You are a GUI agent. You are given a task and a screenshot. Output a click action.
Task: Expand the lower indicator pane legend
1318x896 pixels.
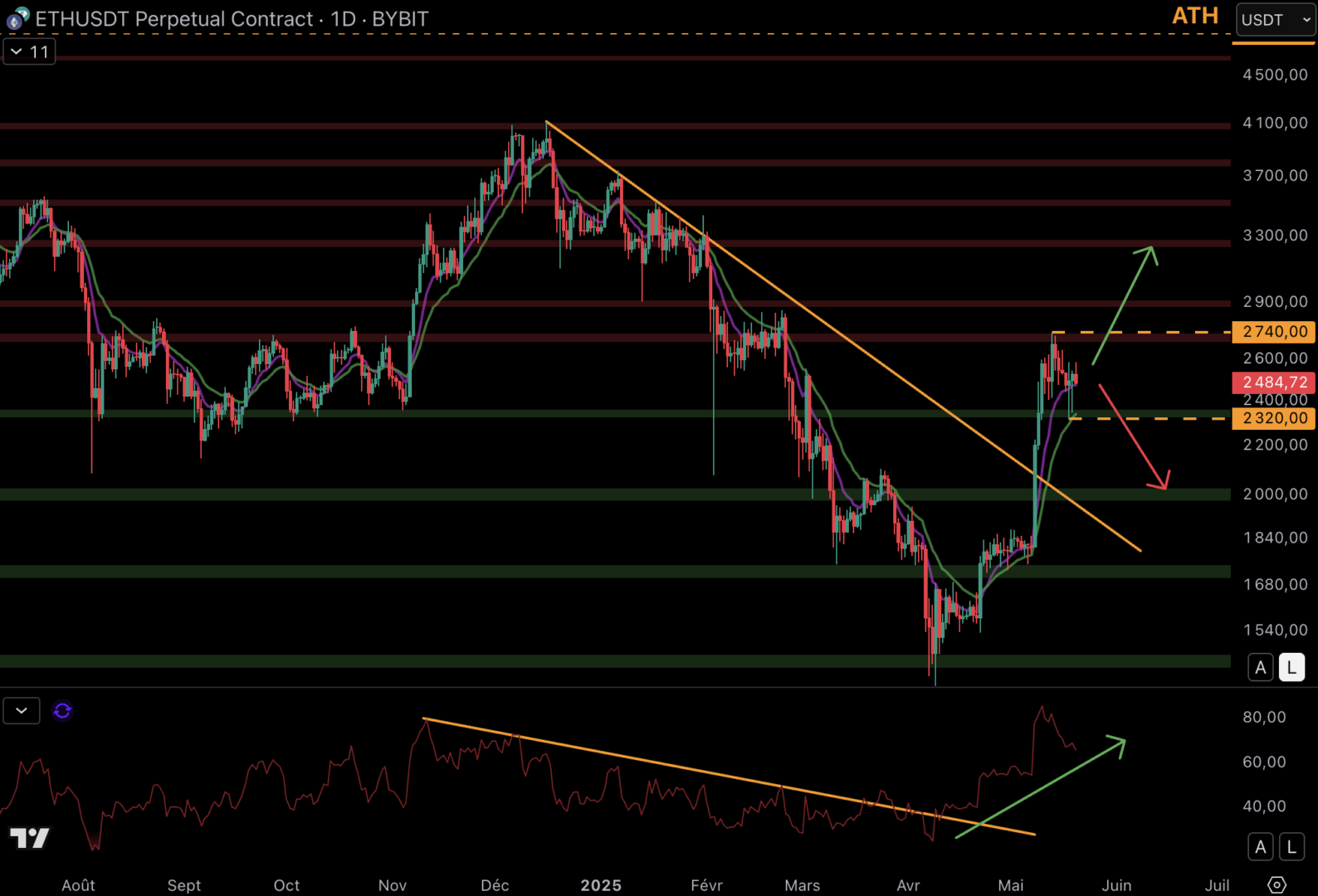(22, 710)
